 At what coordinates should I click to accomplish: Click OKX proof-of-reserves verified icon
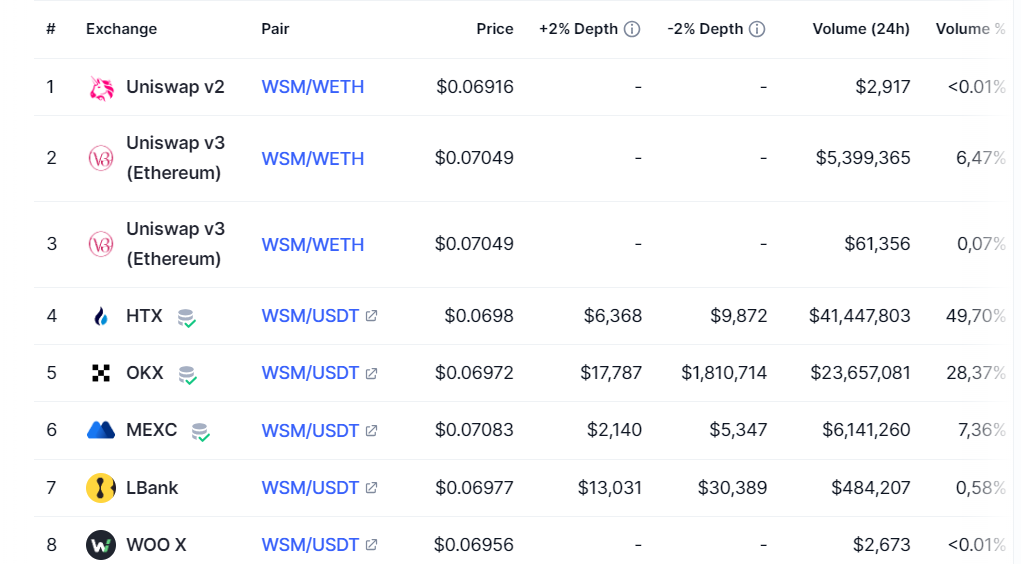188,375
